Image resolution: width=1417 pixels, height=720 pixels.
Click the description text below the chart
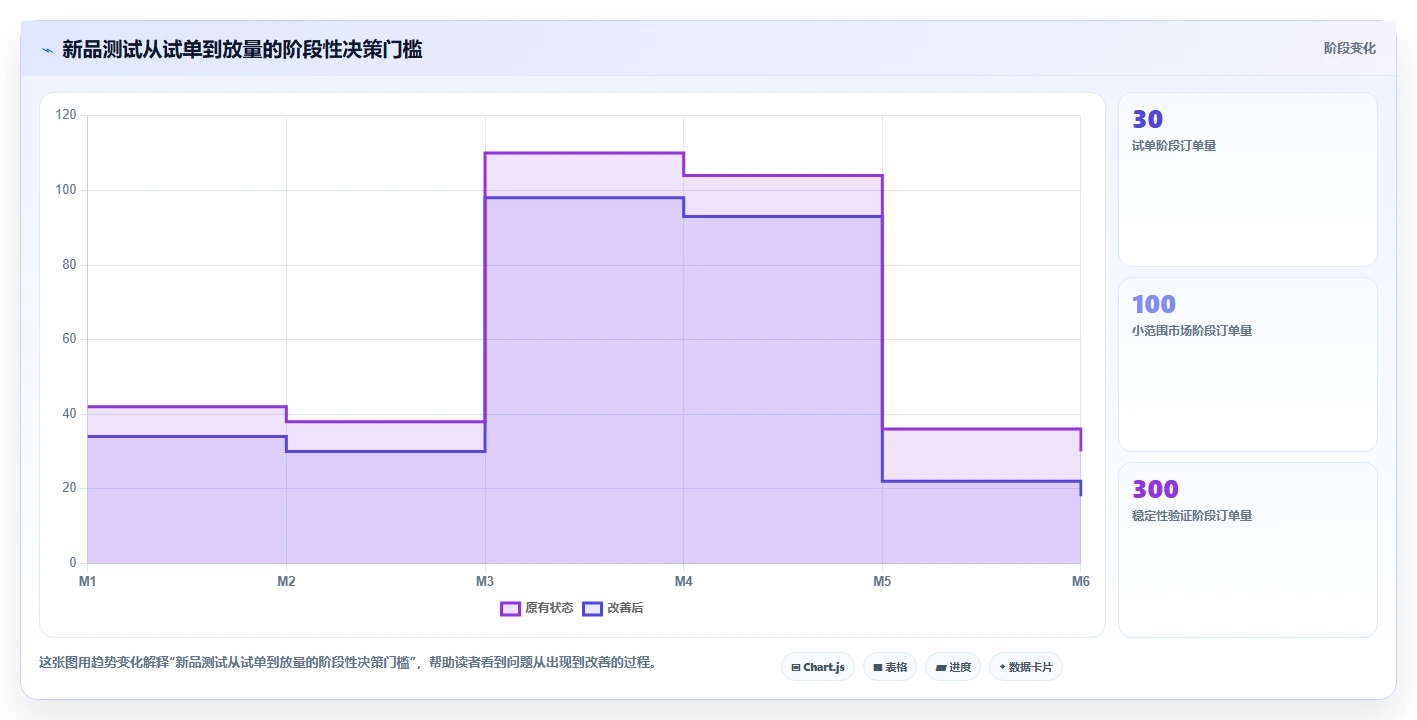(347, 662)
